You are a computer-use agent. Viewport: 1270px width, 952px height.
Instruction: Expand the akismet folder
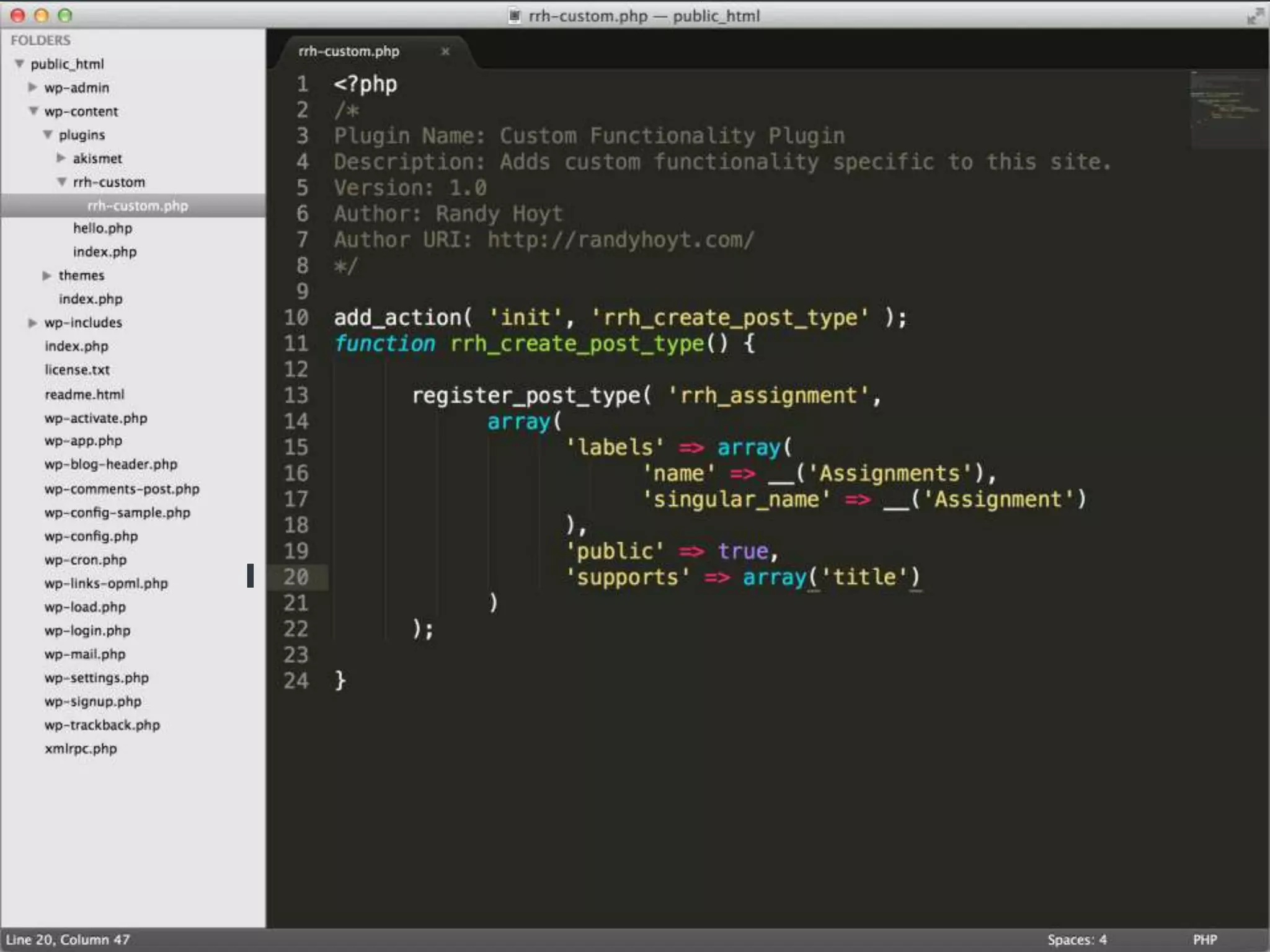(x=61, y=158)
